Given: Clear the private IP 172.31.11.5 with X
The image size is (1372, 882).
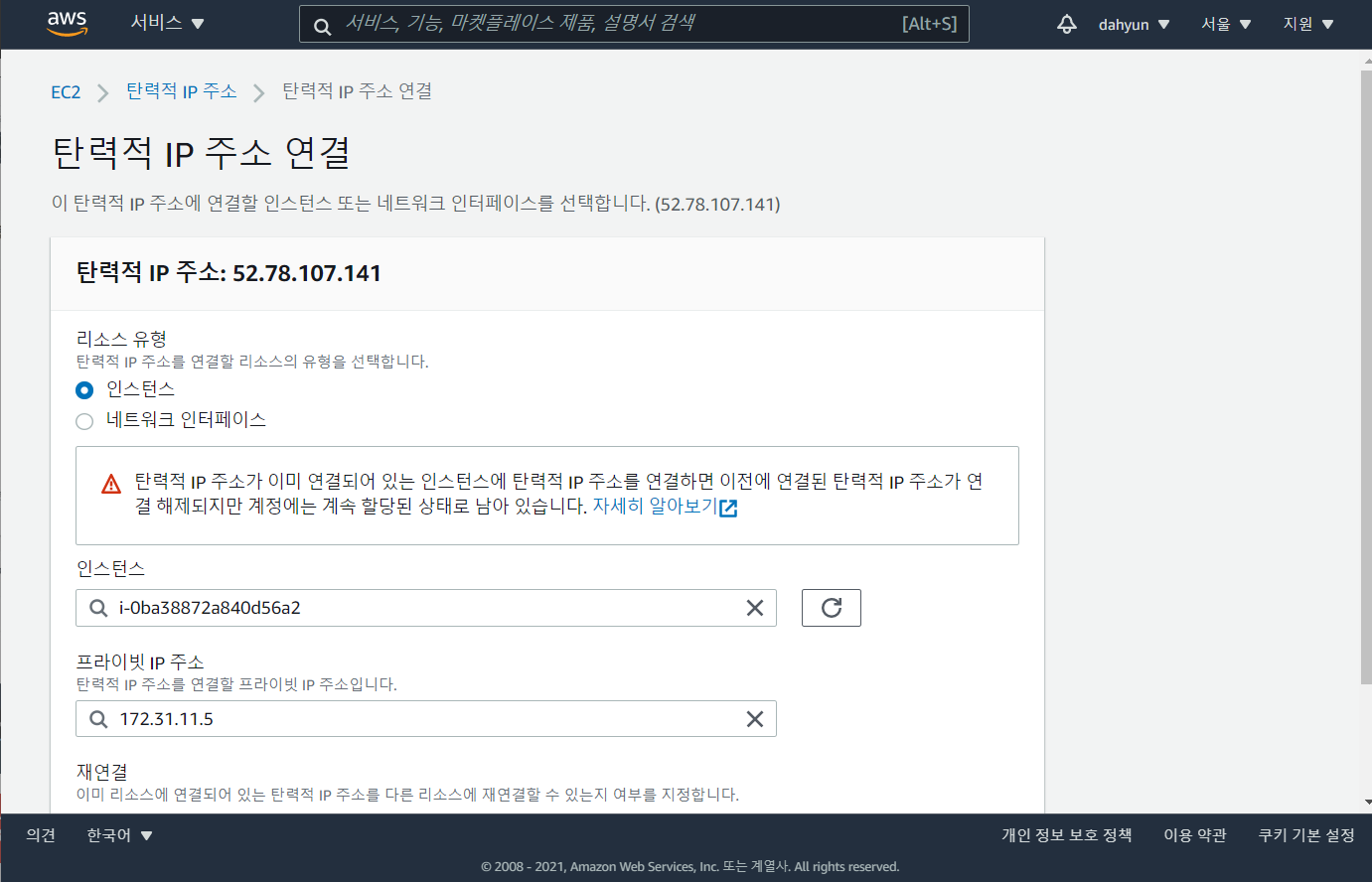Looking at the screenshot, I should point(755,719).
